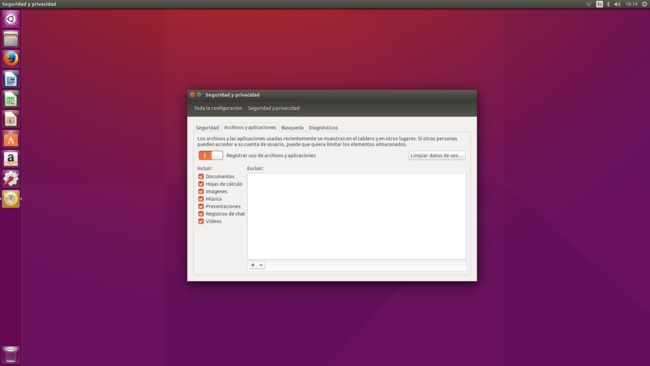Open the session power menu icon
This screenshot has height=366, width=650.
click(644, 4)
